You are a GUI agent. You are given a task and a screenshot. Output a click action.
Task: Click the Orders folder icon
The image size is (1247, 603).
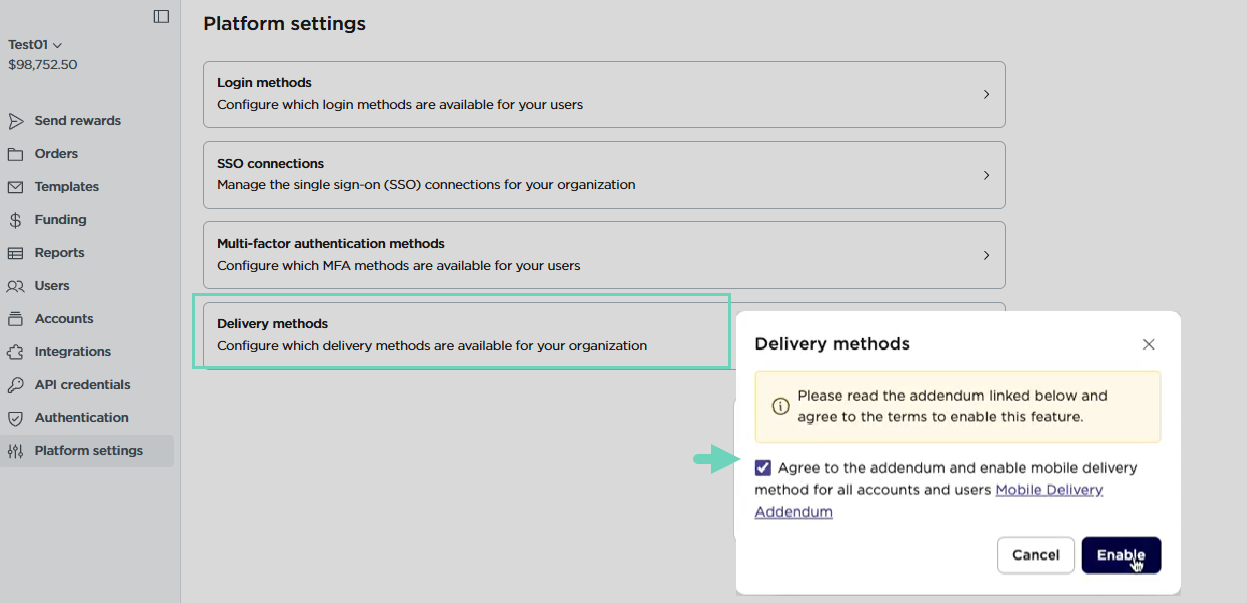[15, 154]
